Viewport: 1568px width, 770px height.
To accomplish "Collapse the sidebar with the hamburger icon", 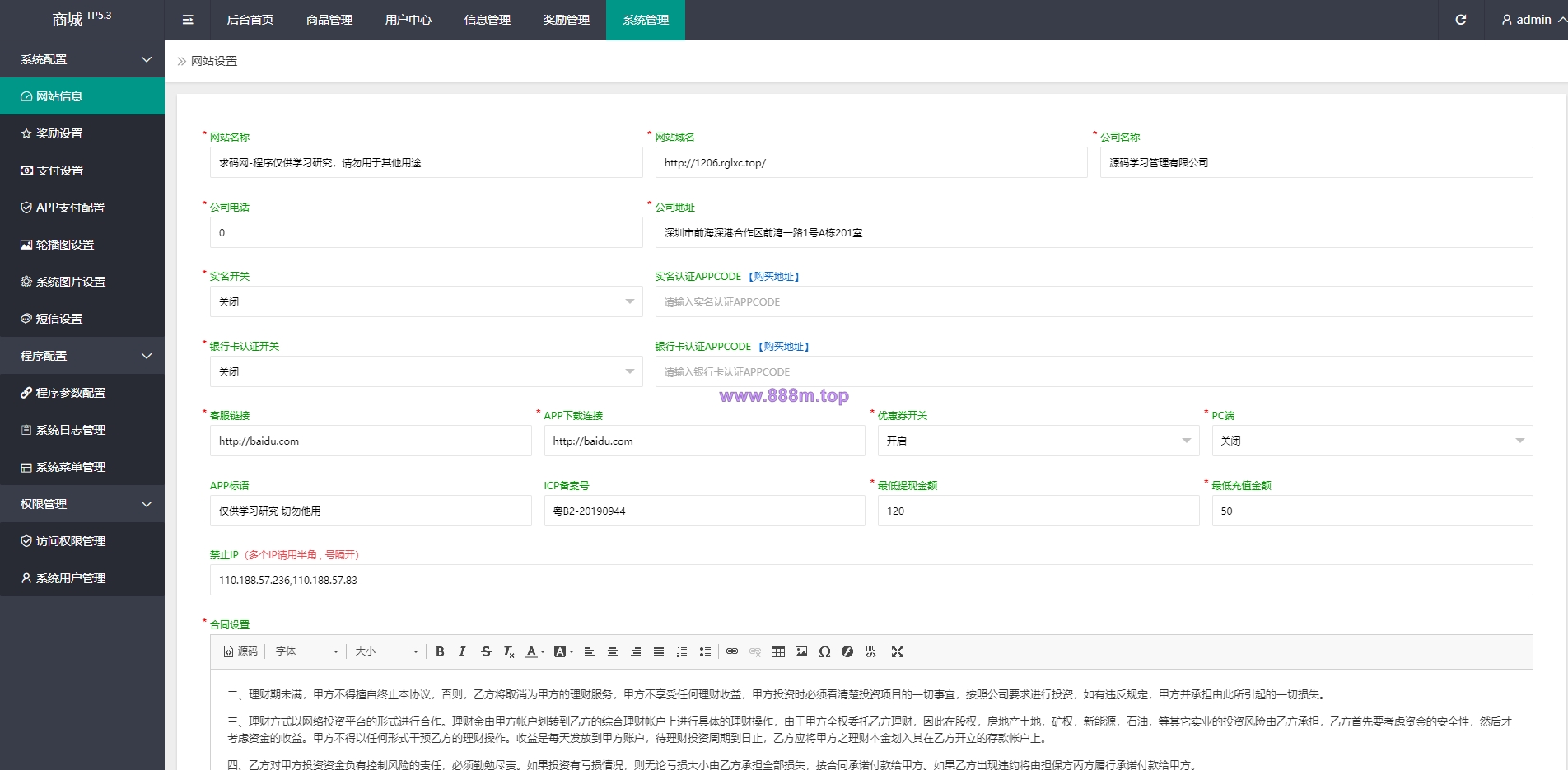I will click(188, 20).
